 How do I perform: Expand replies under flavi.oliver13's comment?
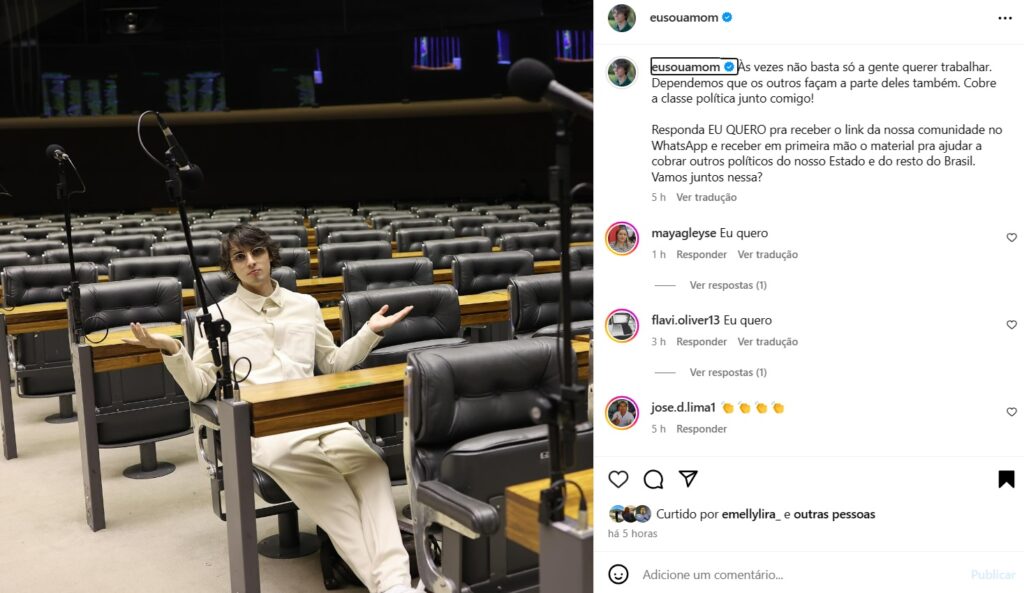coord(728,372)
